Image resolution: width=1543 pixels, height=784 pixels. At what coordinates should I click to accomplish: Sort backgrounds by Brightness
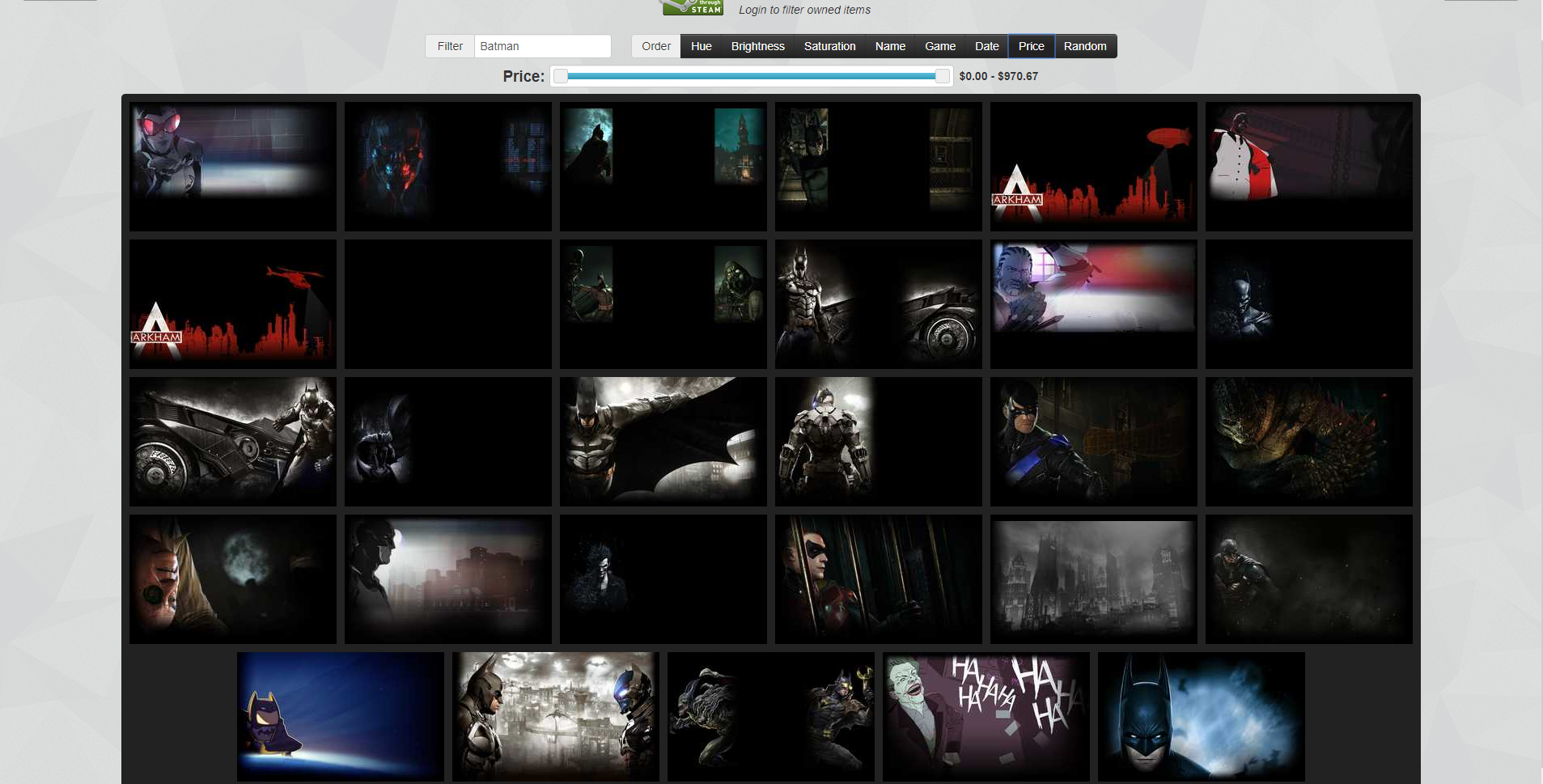(757, 46)
